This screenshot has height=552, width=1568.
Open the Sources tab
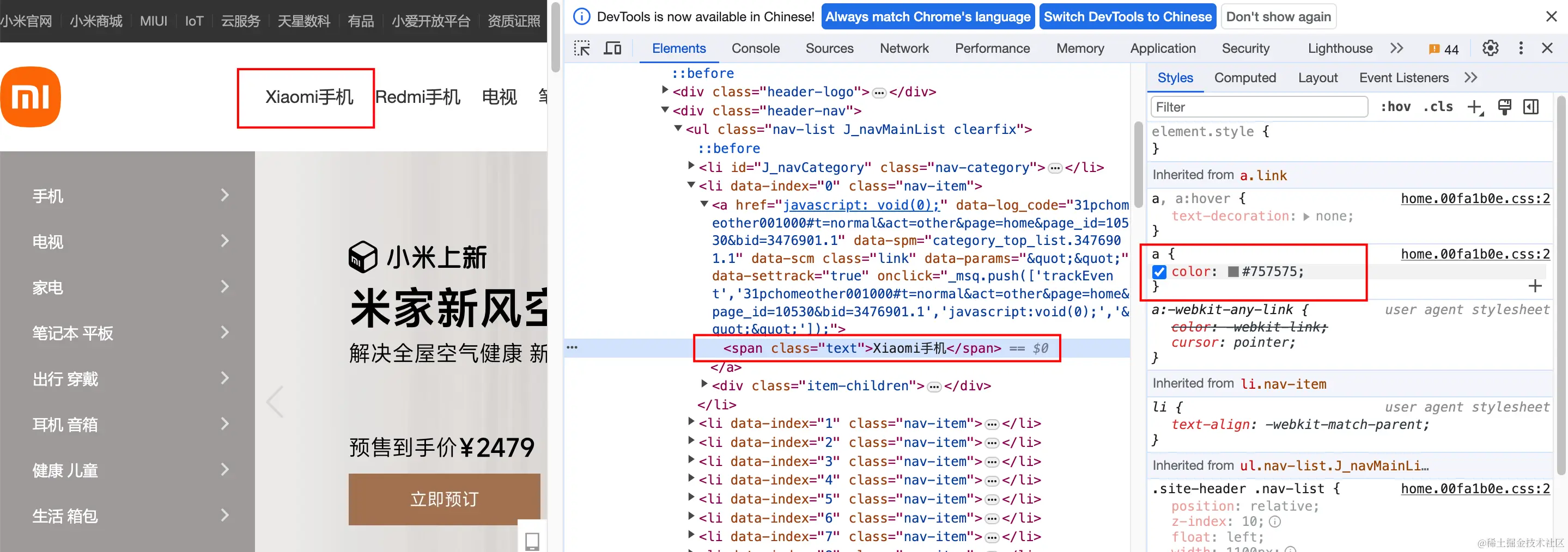pos(829,48)
